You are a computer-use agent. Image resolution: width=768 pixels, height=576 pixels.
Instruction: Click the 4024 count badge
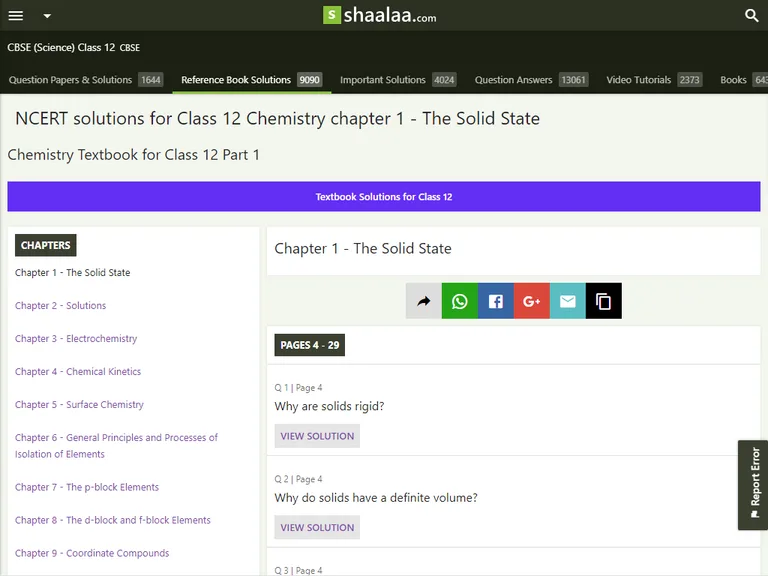pyautogui.click(x=444, y=80)
